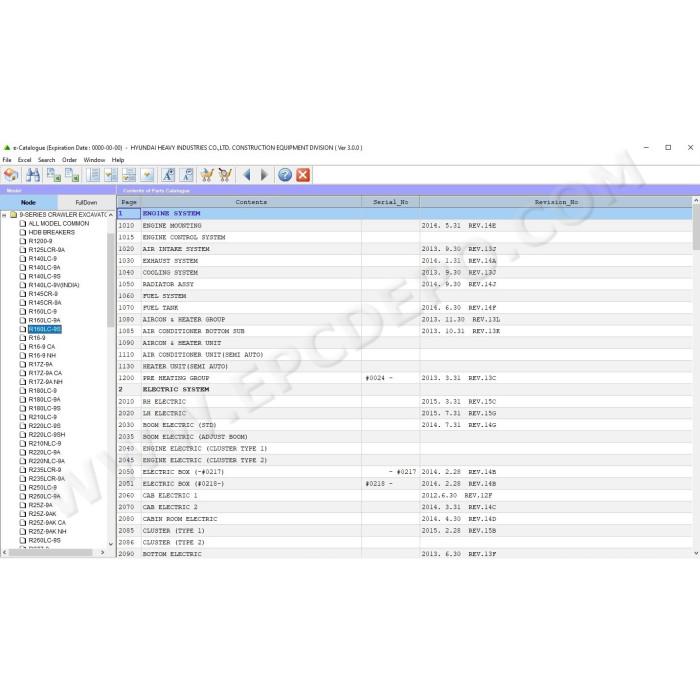Go forward with the right arrow icon
Image resolution: width=700 pixels, height=700 pixels.
click(x=264, y=175)
